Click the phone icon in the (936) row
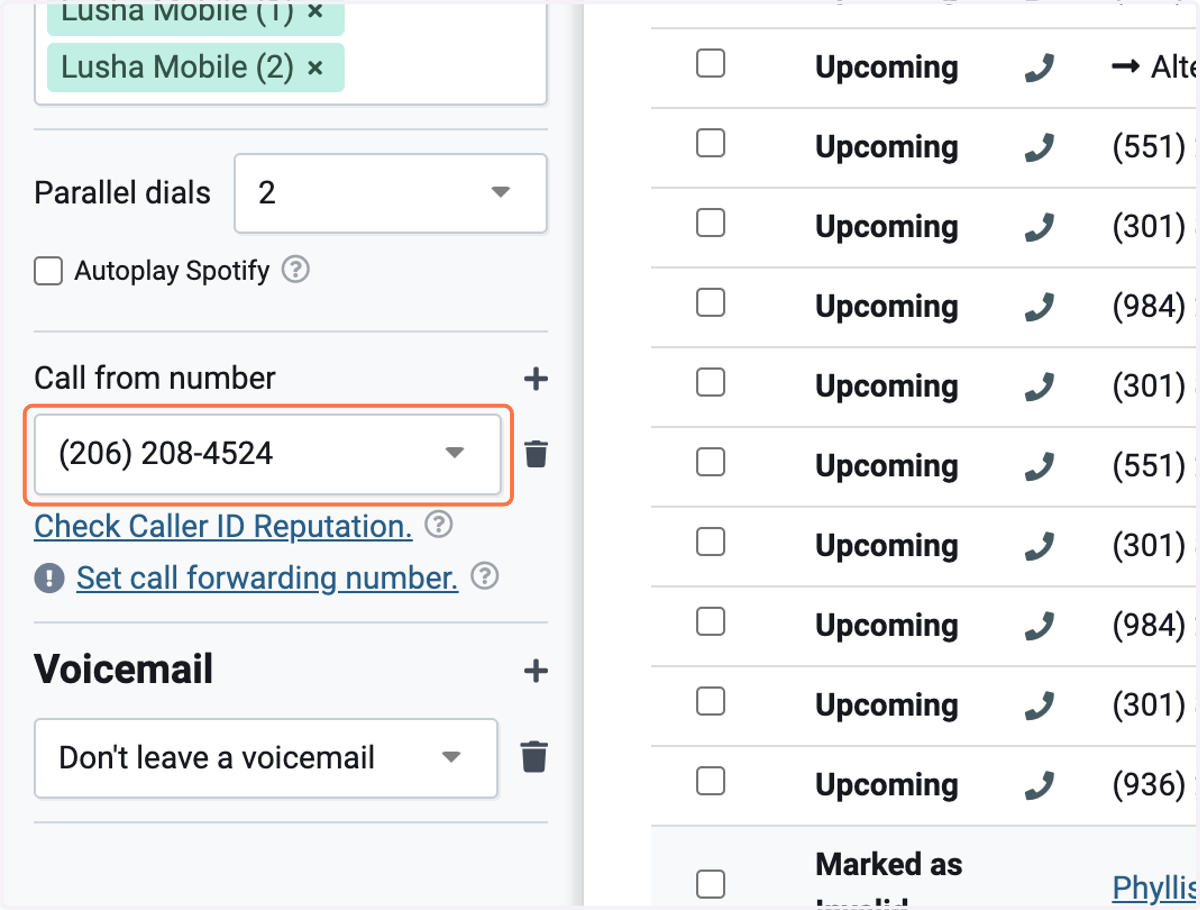Viewport: 1200px width, 910px height. click(x=1040, y=786)
